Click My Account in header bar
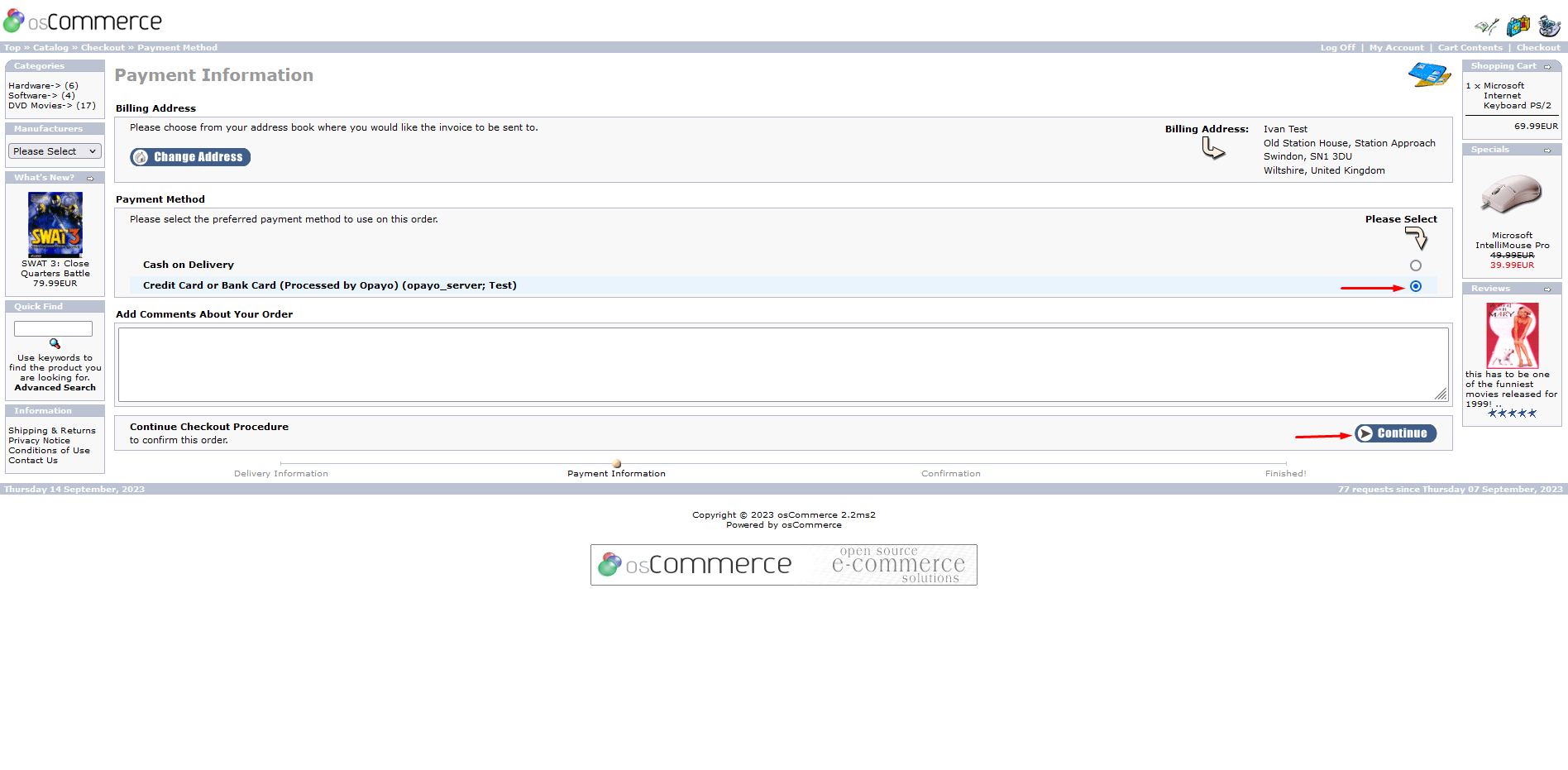 tap(1396, 48)
